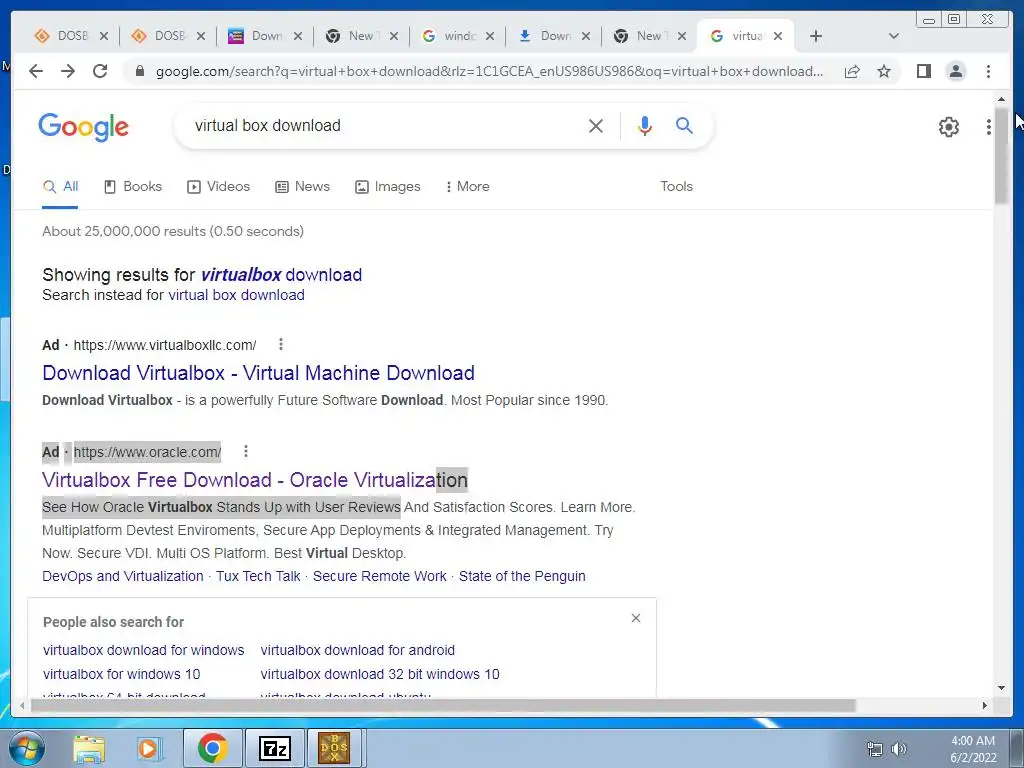Reload the current page

[100, 71]
